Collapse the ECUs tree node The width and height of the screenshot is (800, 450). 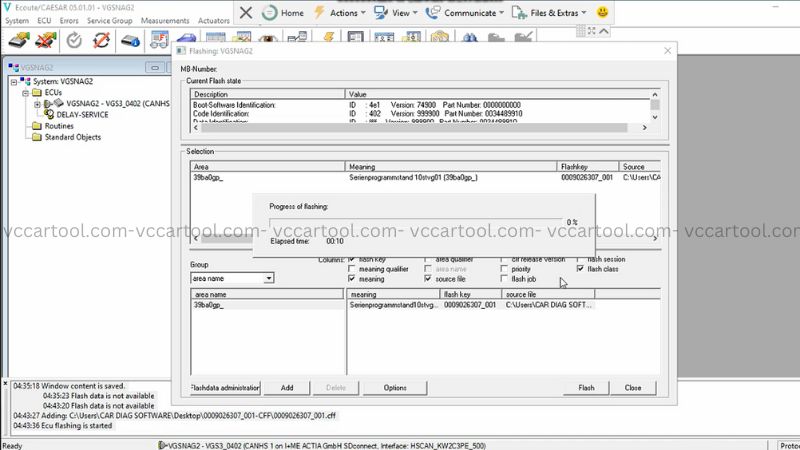click(x=25, y=93)
